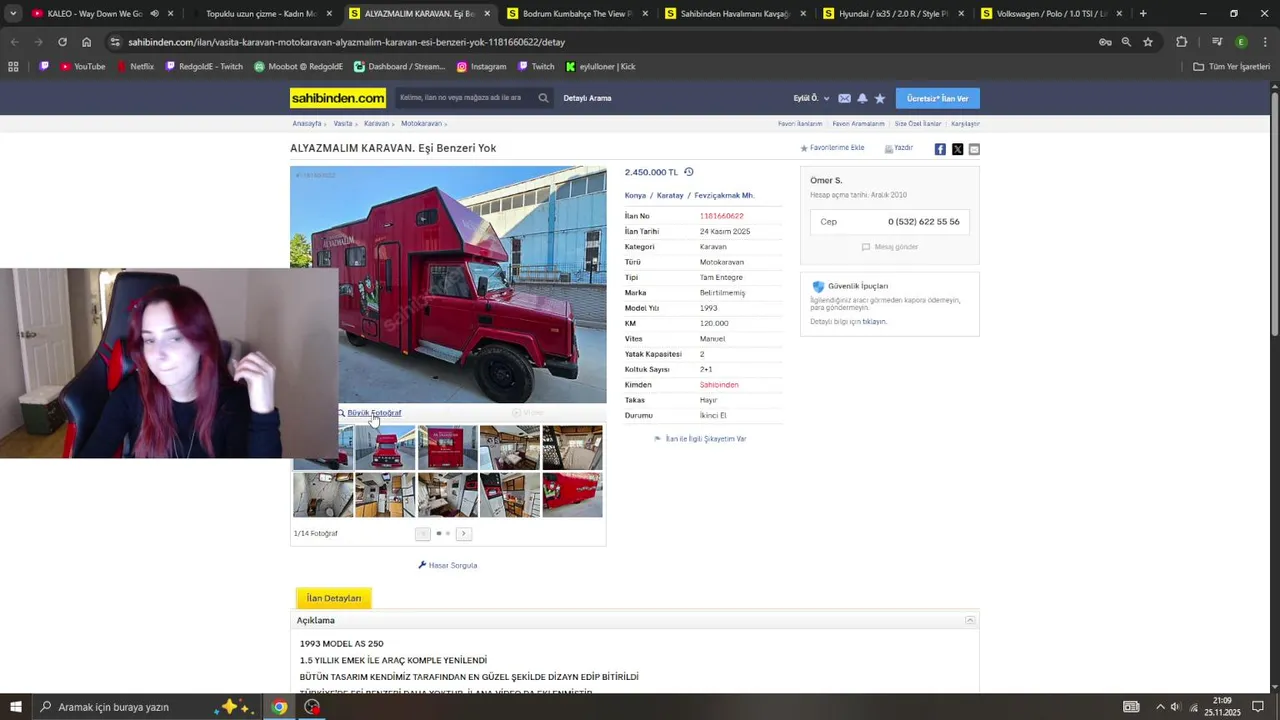Open price history clock icon
1280x720 pixels.
688,172
